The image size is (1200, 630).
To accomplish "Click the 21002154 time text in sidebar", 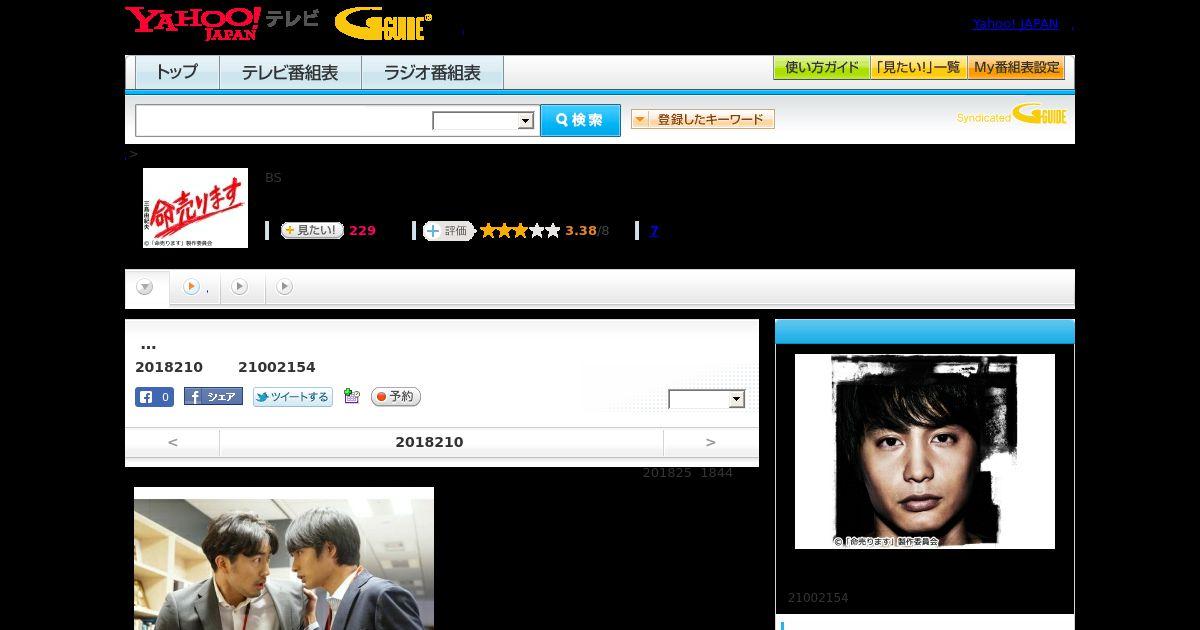I will pyautogui.click(x=818, y=598).
